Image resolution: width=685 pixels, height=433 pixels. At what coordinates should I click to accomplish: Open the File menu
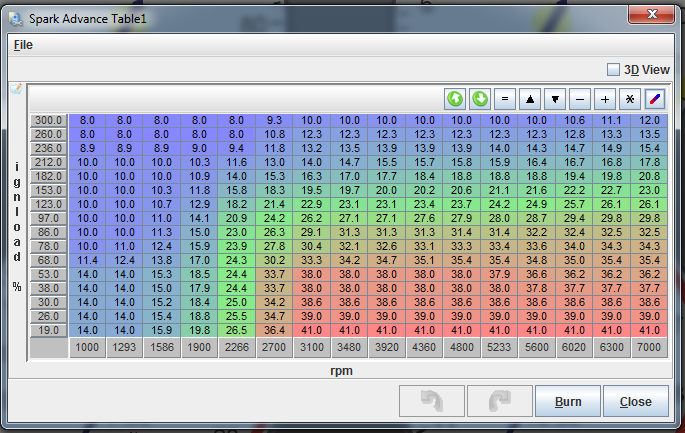pyautogui.click(x=22, y=45)
